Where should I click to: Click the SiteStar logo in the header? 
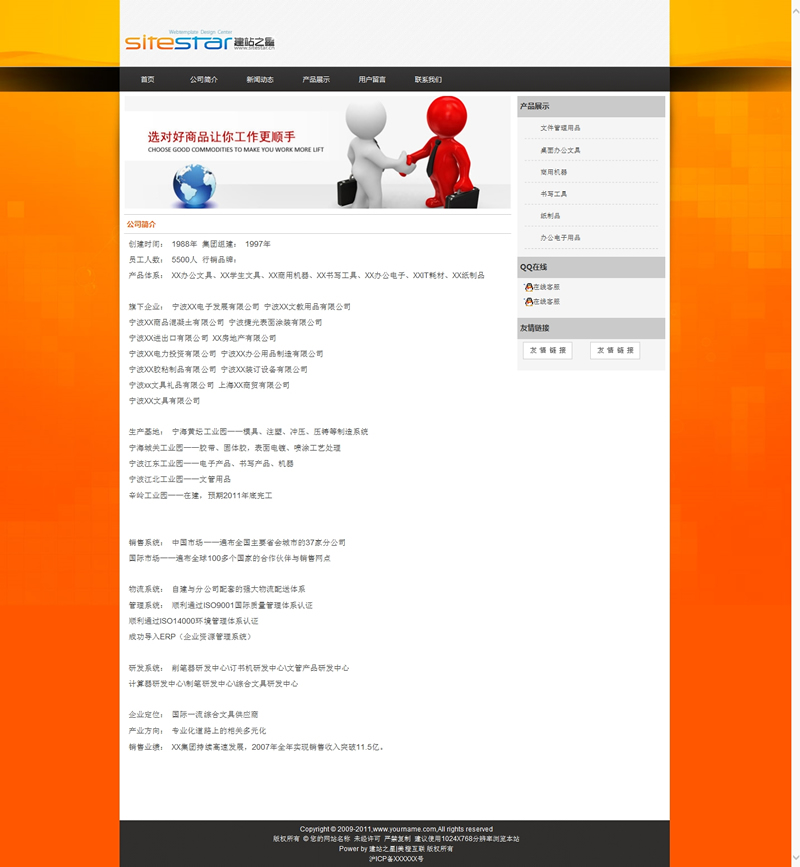click(x=199, y=42)
